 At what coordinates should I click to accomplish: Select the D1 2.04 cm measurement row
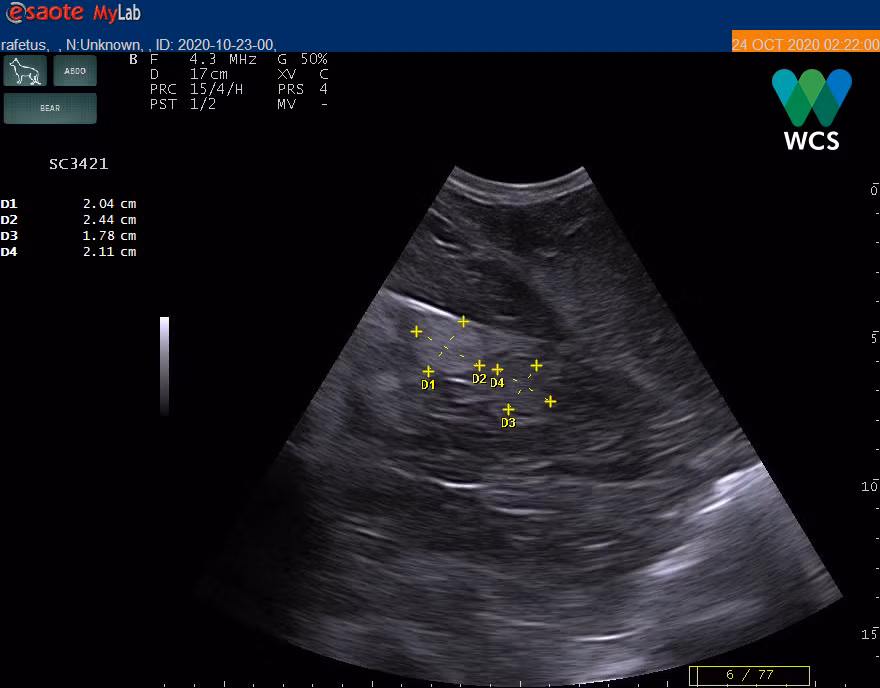(69, 204)
